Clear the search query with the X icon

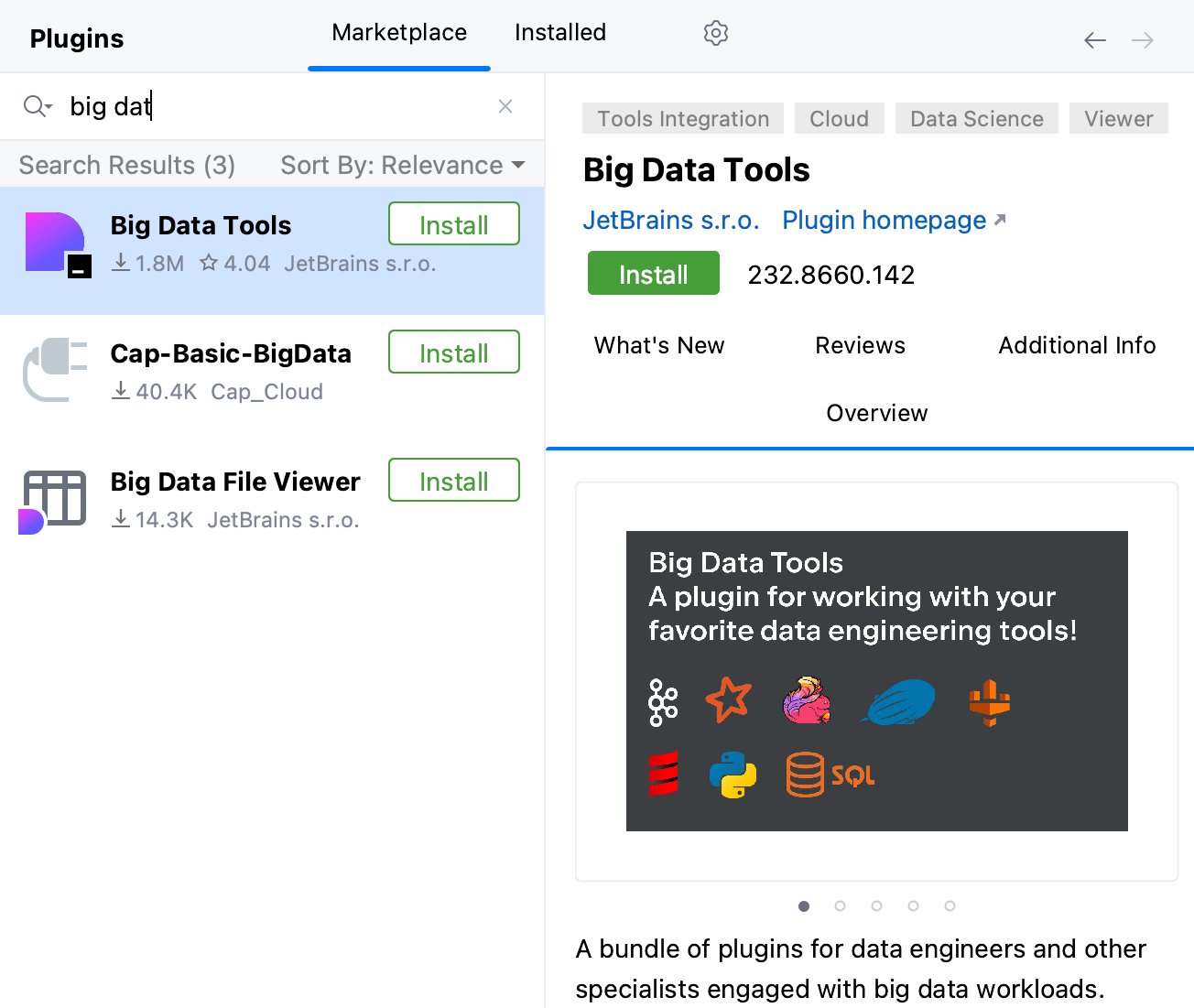pos(505,106)
